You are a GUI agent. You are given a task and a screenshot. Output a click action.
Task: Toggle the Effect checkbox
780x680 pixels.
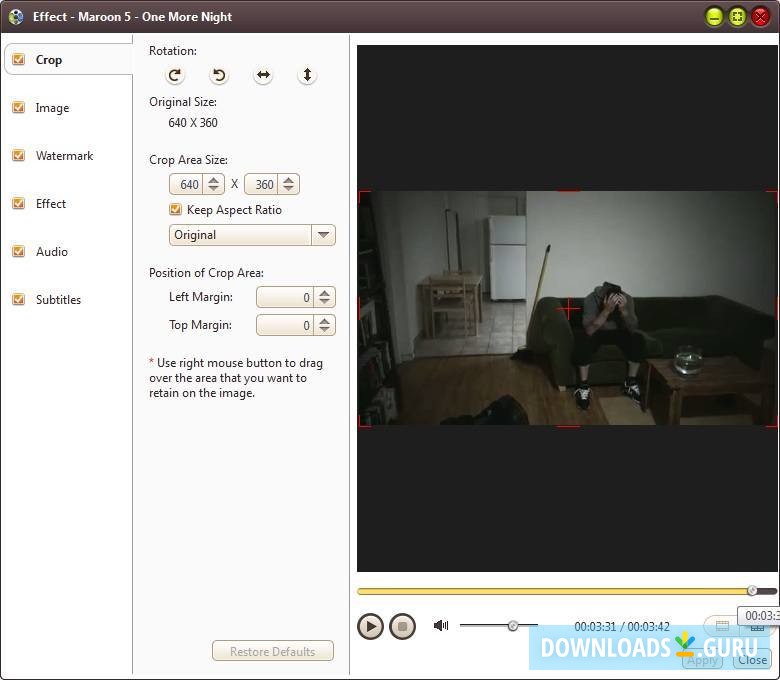click(18, 203)
